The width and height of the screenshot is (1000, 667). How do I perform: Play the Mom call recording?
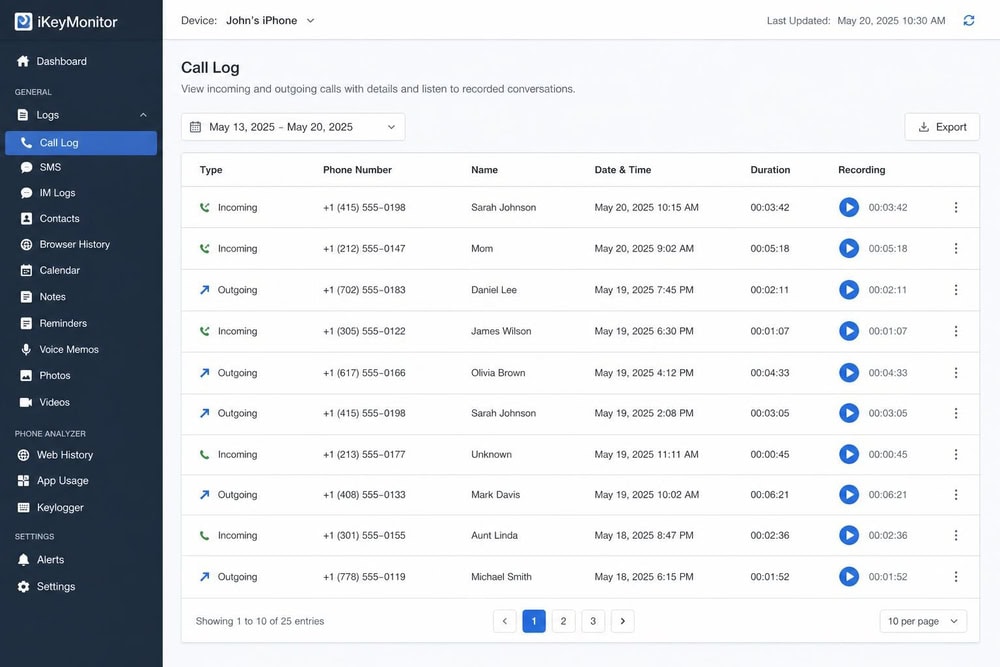pyautogui.click(x=849, y=248)
